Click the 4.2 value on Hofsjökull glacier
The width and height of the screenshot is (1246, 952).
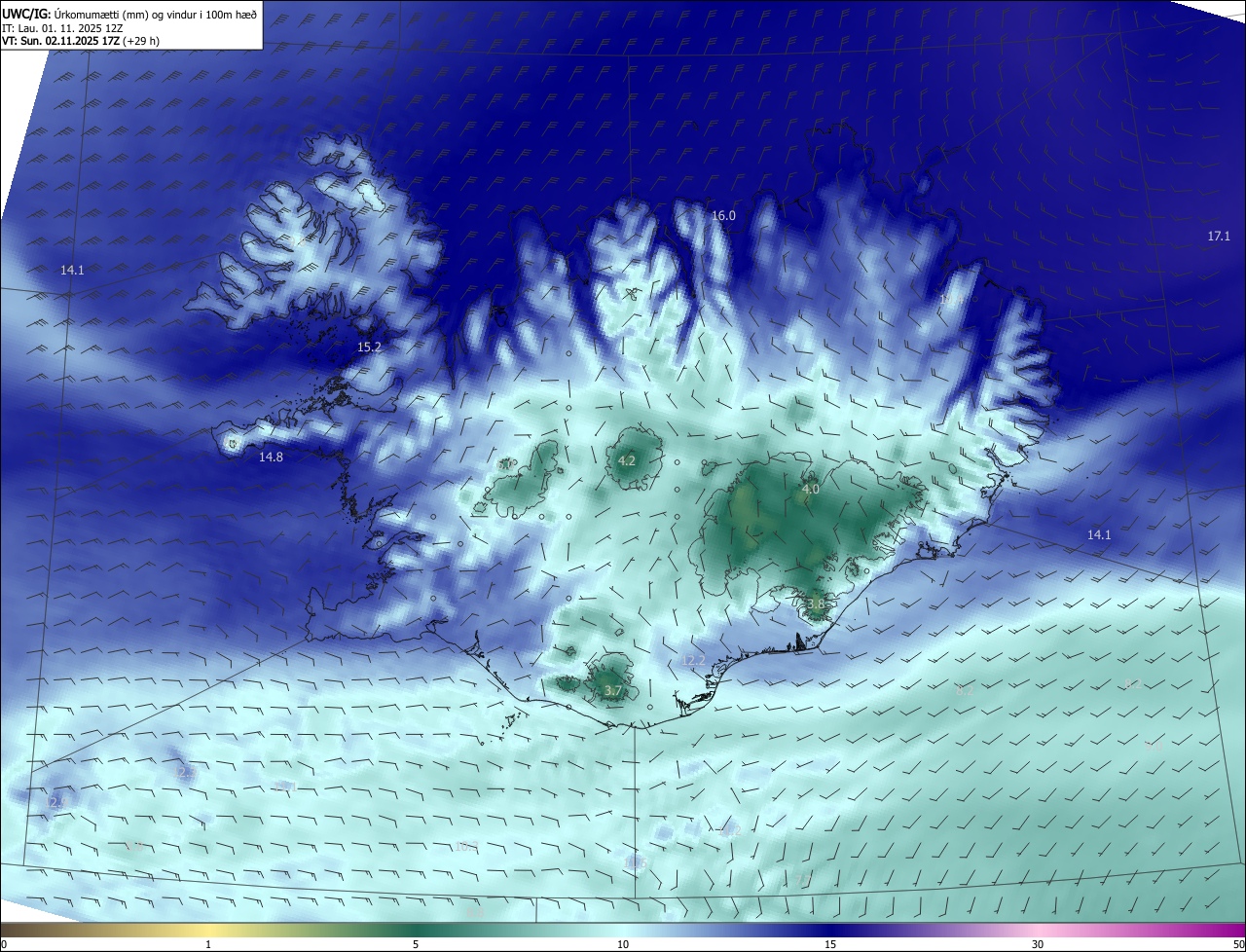click(x=627, y=461)
